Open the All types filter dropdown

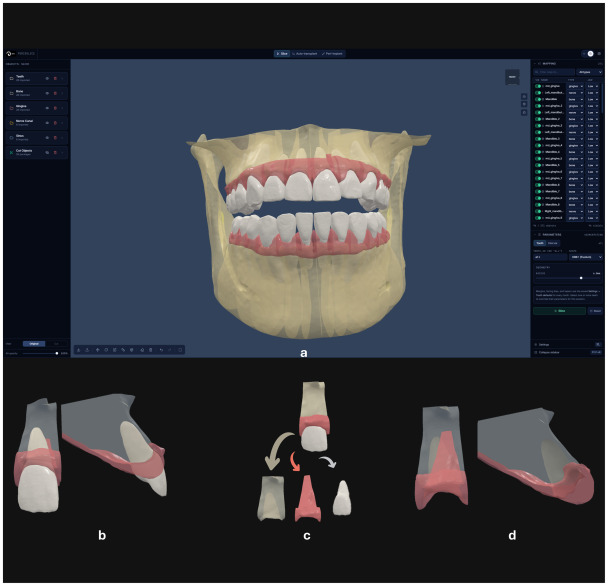[589, 72]
